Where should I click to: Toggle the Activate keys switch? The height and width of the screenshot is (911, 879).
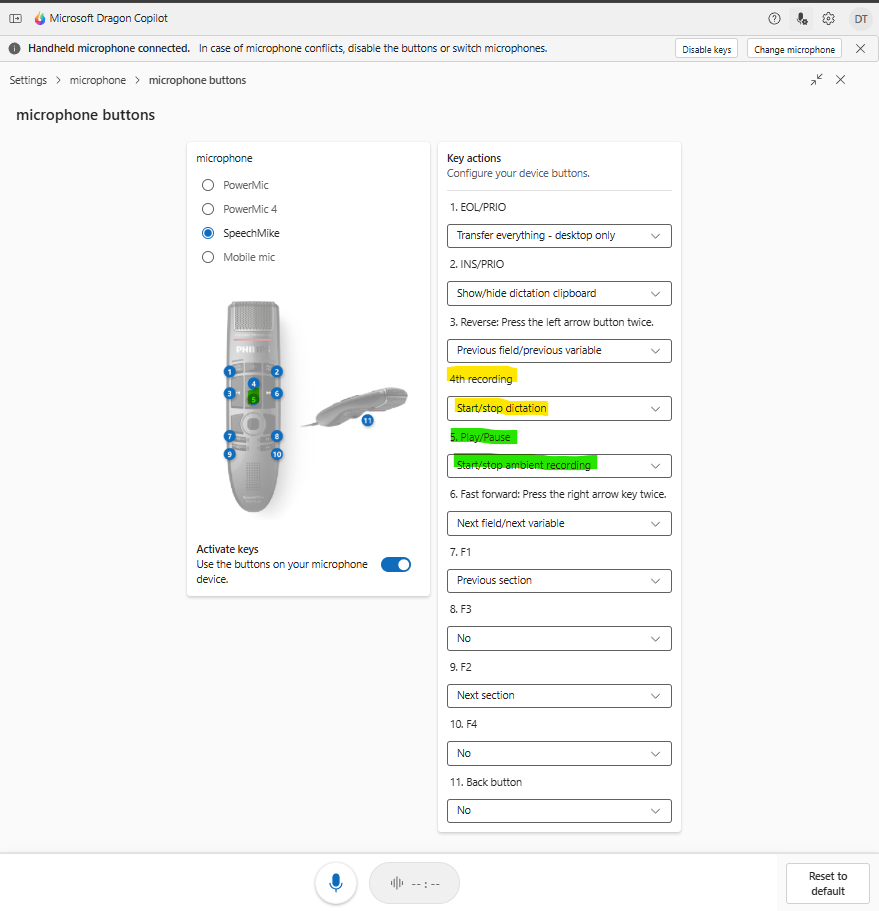(x=396, y=565)
